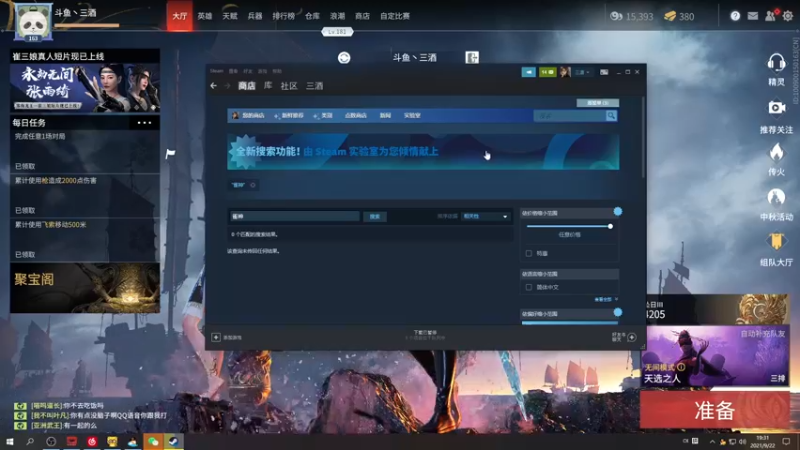Click the red 准备 ready button
The height and width of the screenshot is (450, 800).
[x=715, y=410]
